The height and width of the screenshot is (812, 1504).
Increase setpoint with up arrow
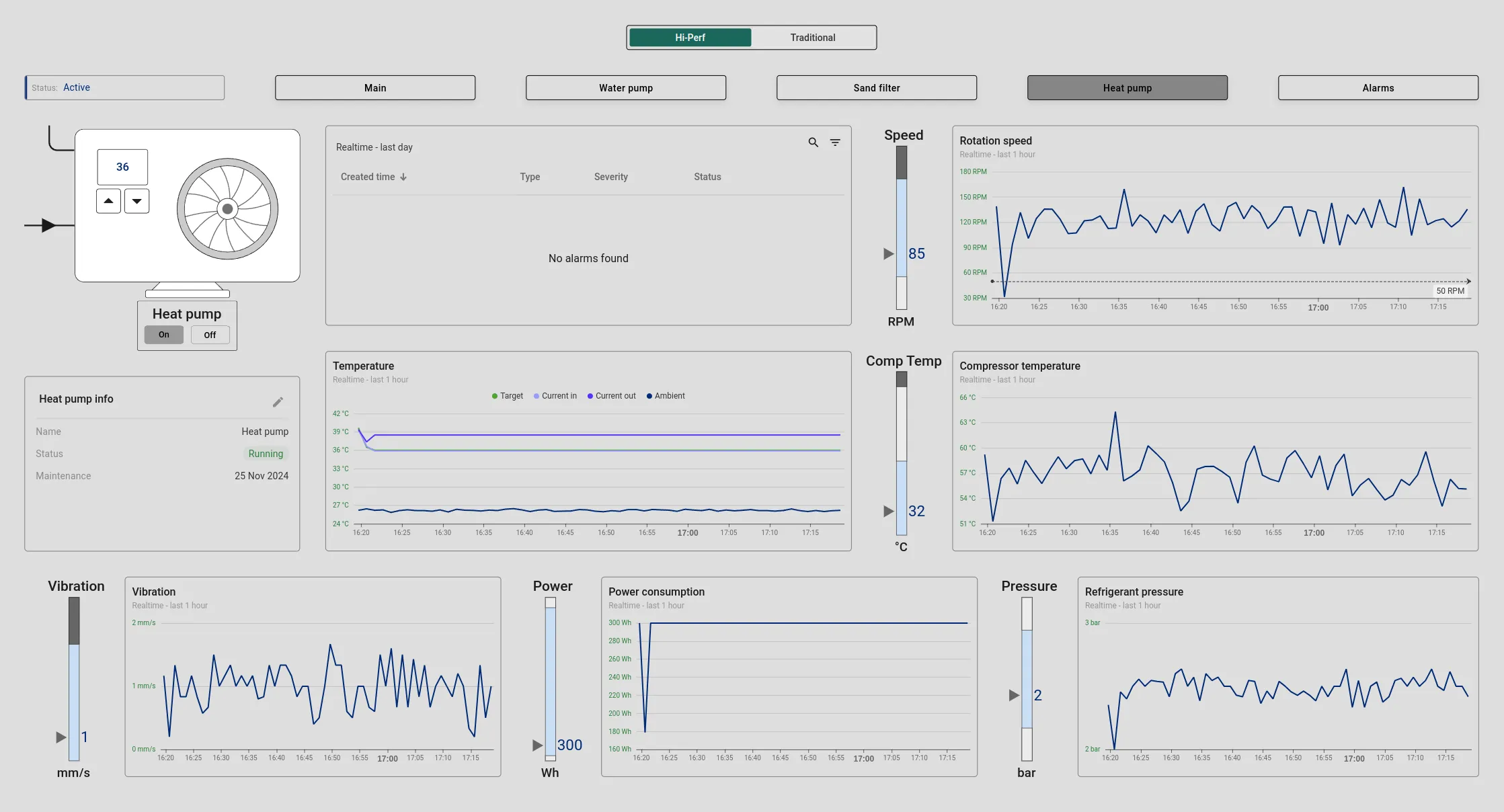(x=108, y=201)
